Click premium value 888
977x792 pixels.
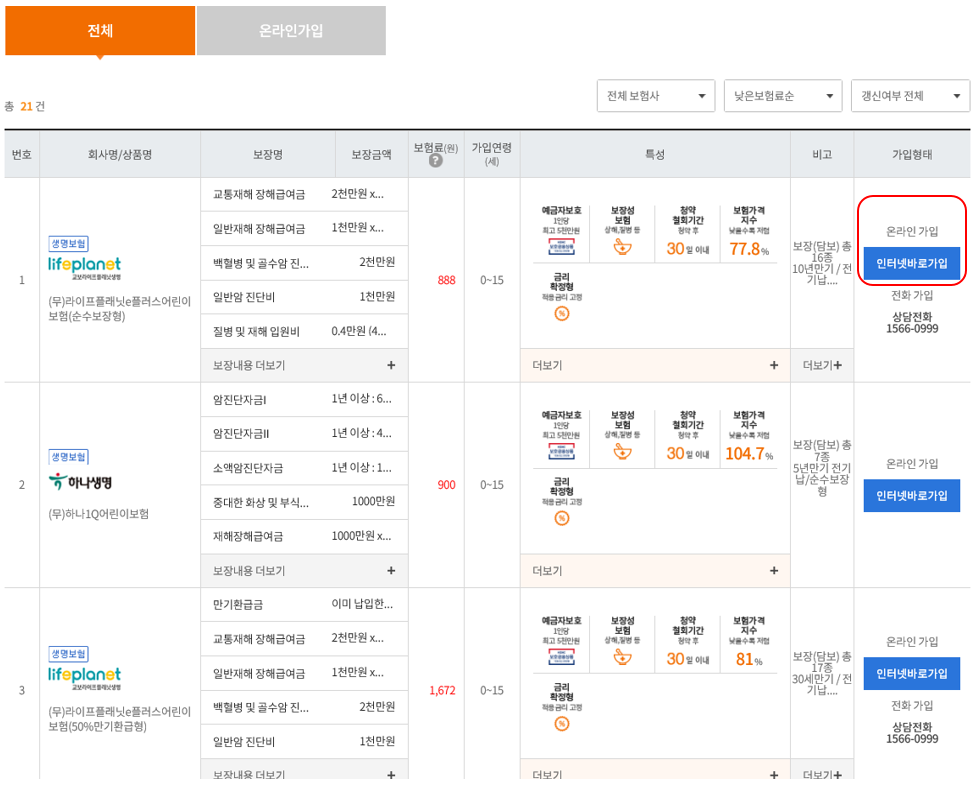(446, 280)
